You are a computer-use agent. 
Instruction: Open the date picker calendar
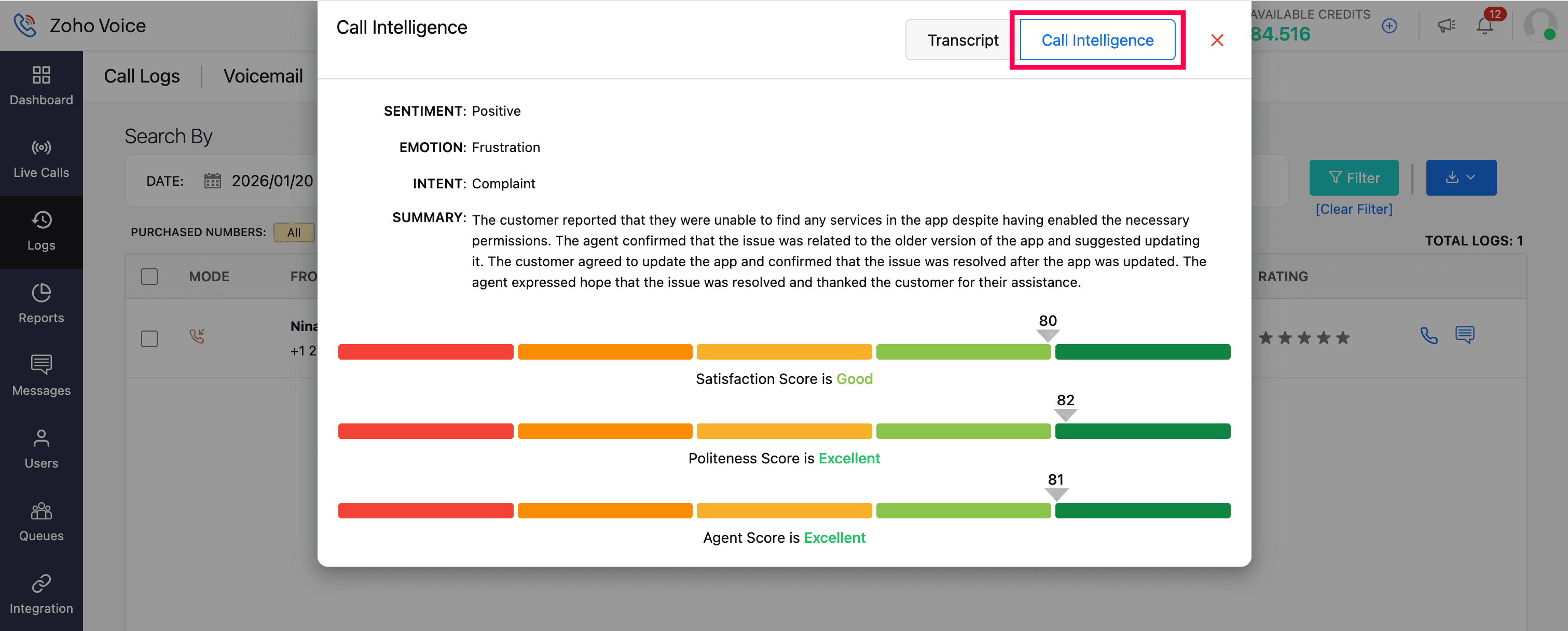click(212, 181)
